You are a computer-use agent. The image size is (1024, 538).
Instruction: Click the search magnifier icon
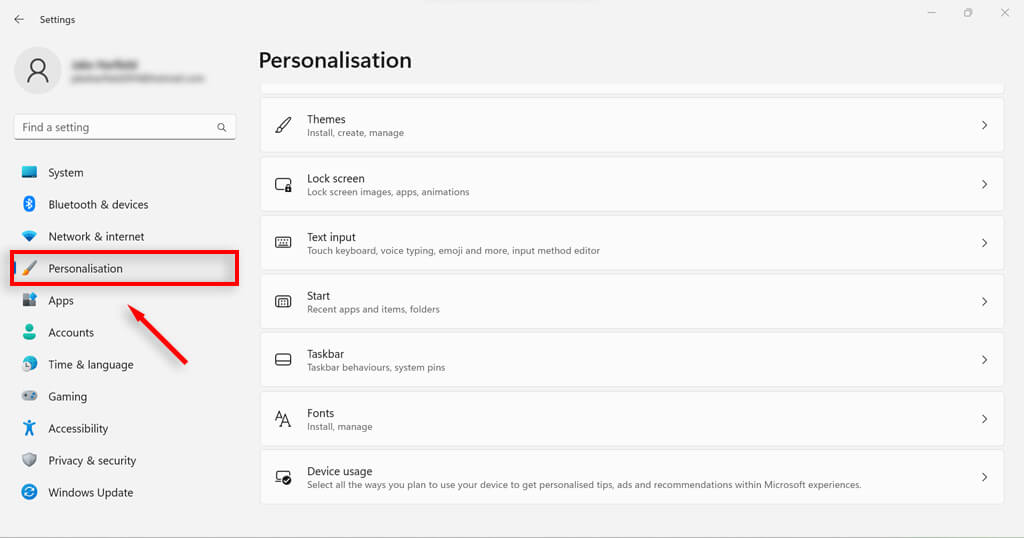click(222, 128)
